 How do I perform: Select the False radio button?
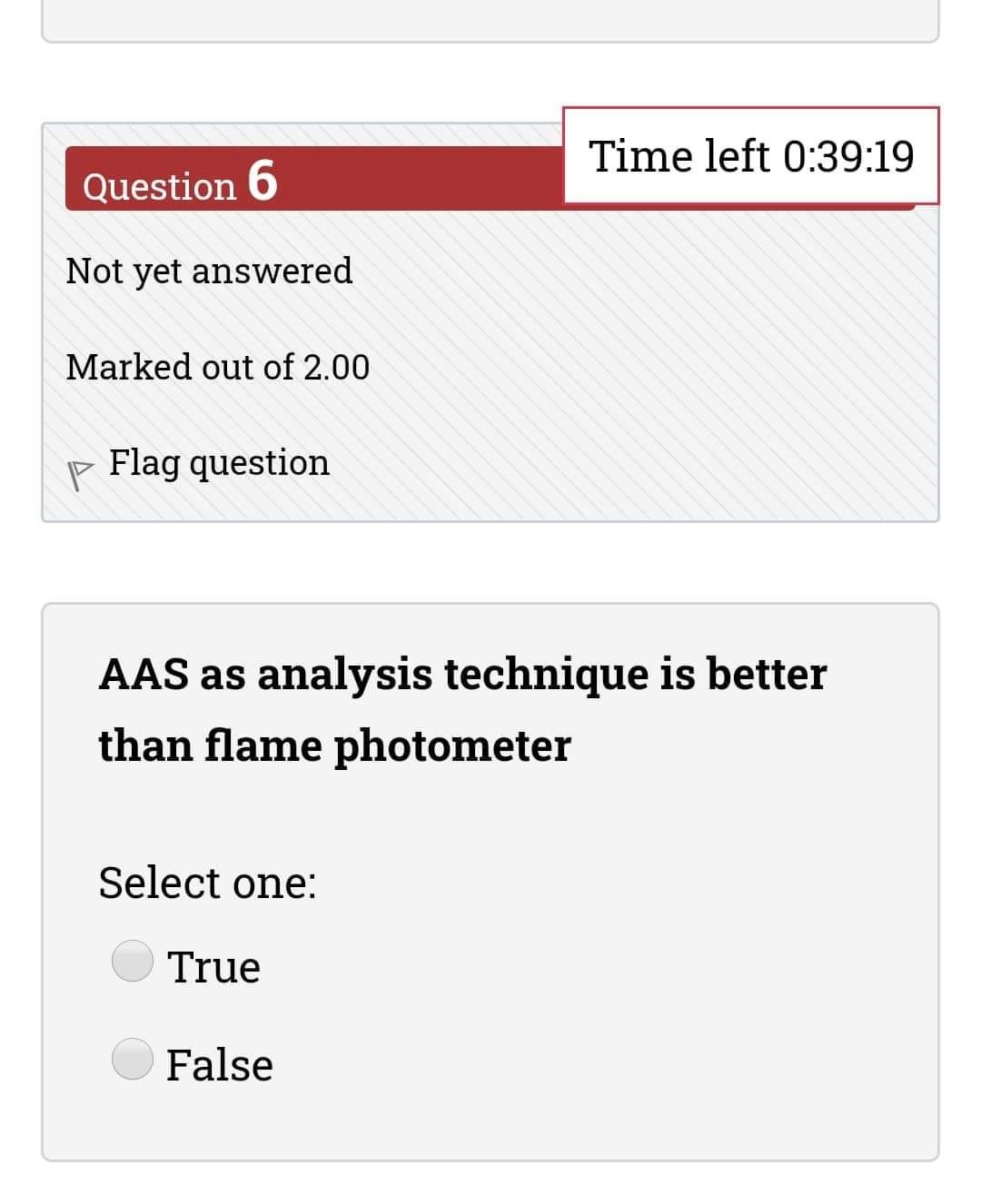click(x=133, y=1059)
